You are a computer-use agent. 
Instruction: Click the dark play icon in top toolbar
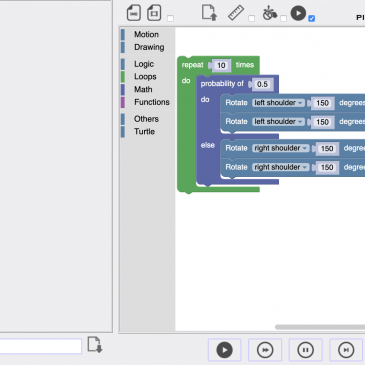[x=298, y=13]
